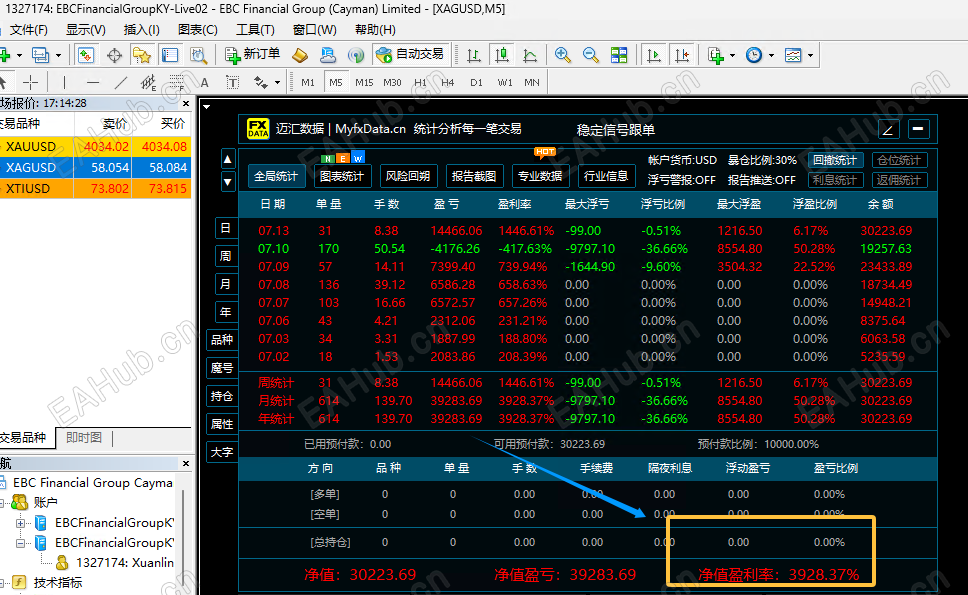The width and height of the screenshot is (968, 595).
Task: Open the 工具(T) menu
Action: pyautogui.click(x=255, y=30)
